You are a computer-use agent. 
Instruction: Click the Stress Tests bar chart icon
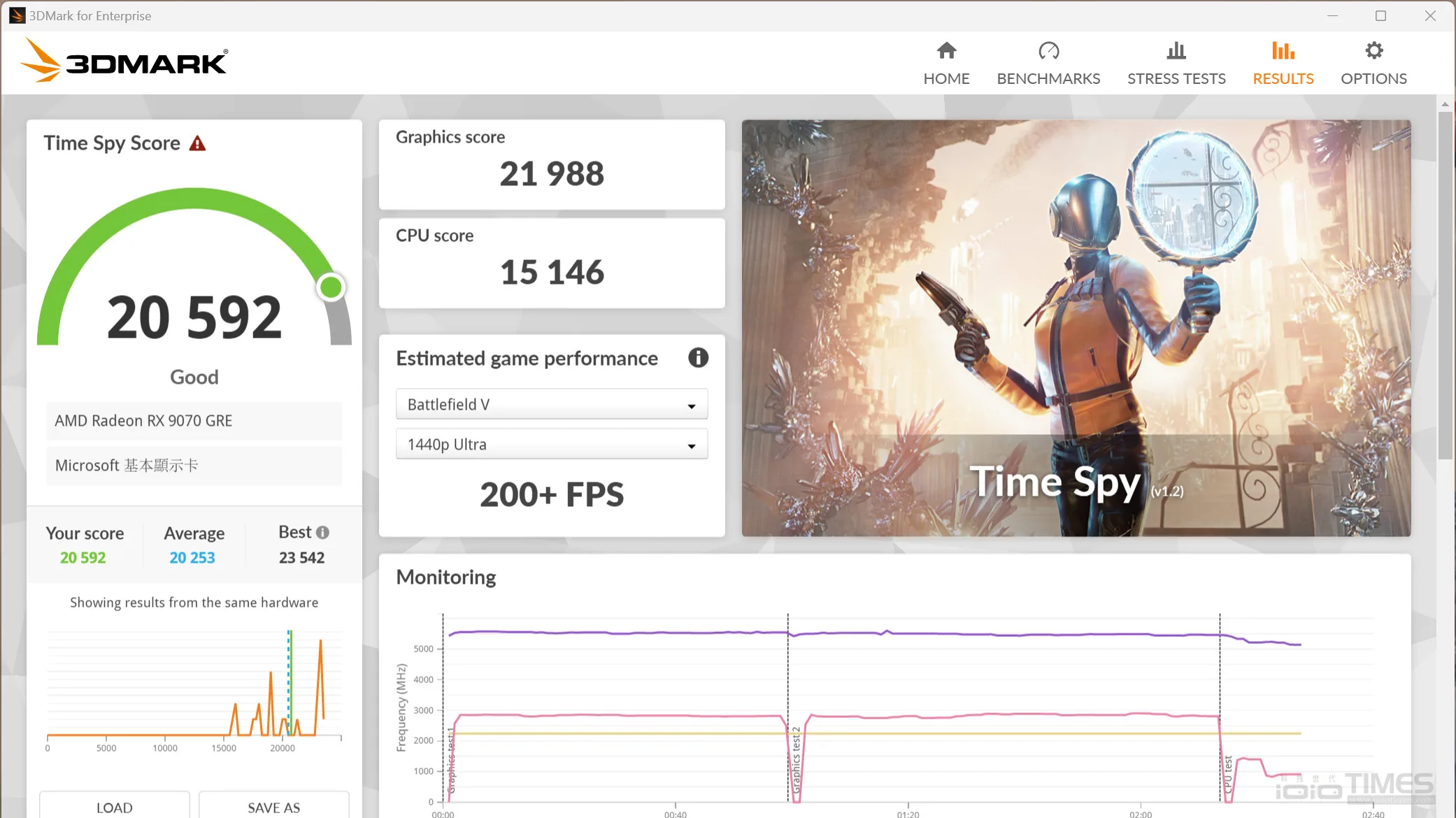1176,50
